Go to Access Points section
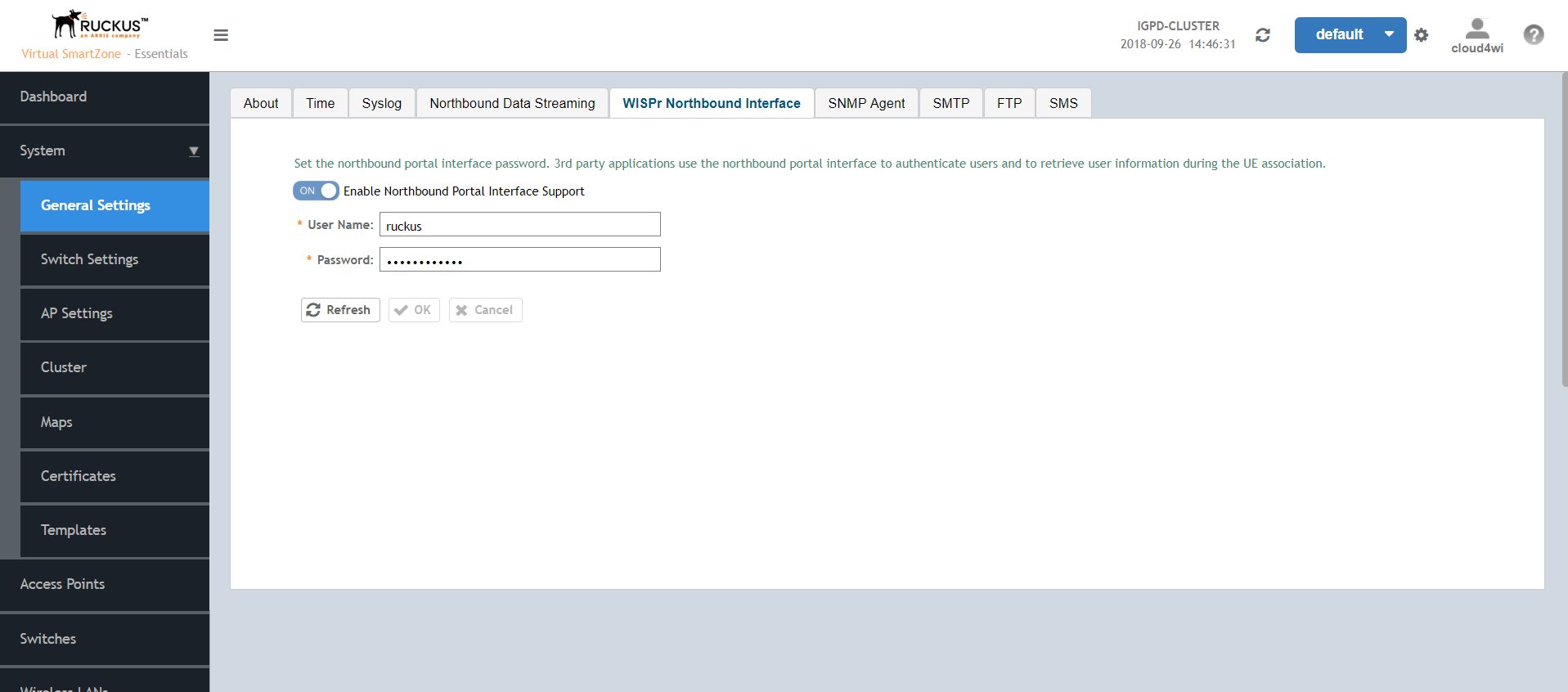 point(105,584)
